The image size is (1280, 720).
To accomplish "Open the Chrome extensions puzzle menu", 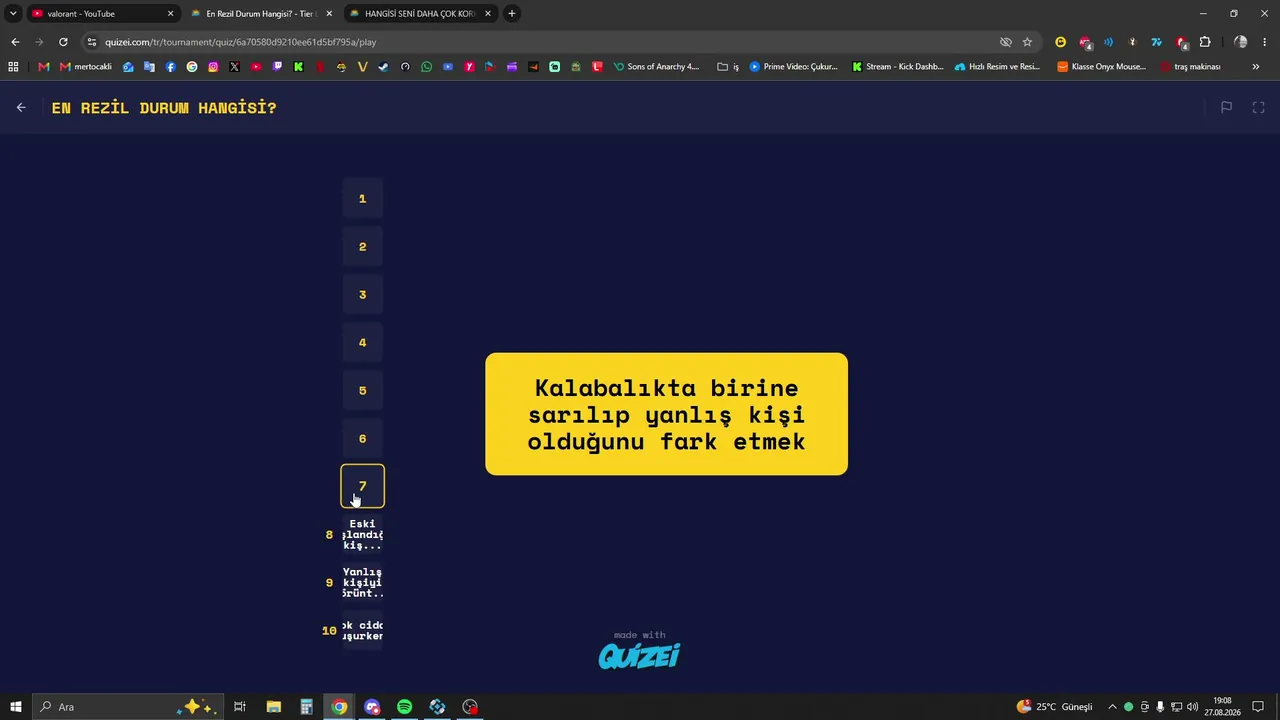I will (x=1205, y=42).
